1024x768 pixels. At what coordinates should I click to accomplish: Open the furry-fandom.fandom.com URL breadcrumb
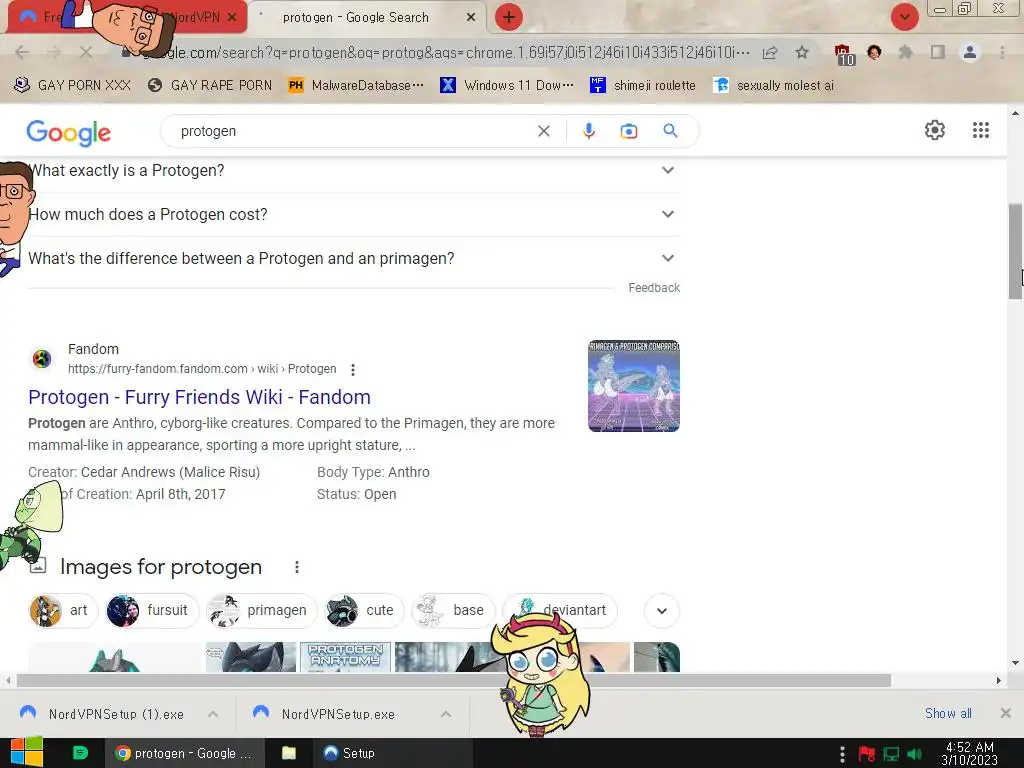pyautogui.click(x=202, y=369)
